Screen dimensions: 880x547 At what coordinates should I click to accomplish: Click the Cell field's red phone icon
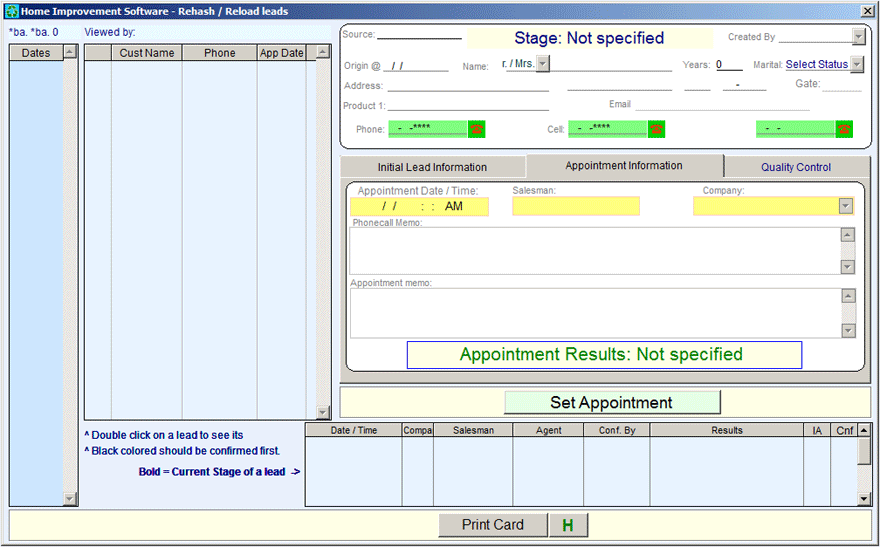tap(656, 129)
